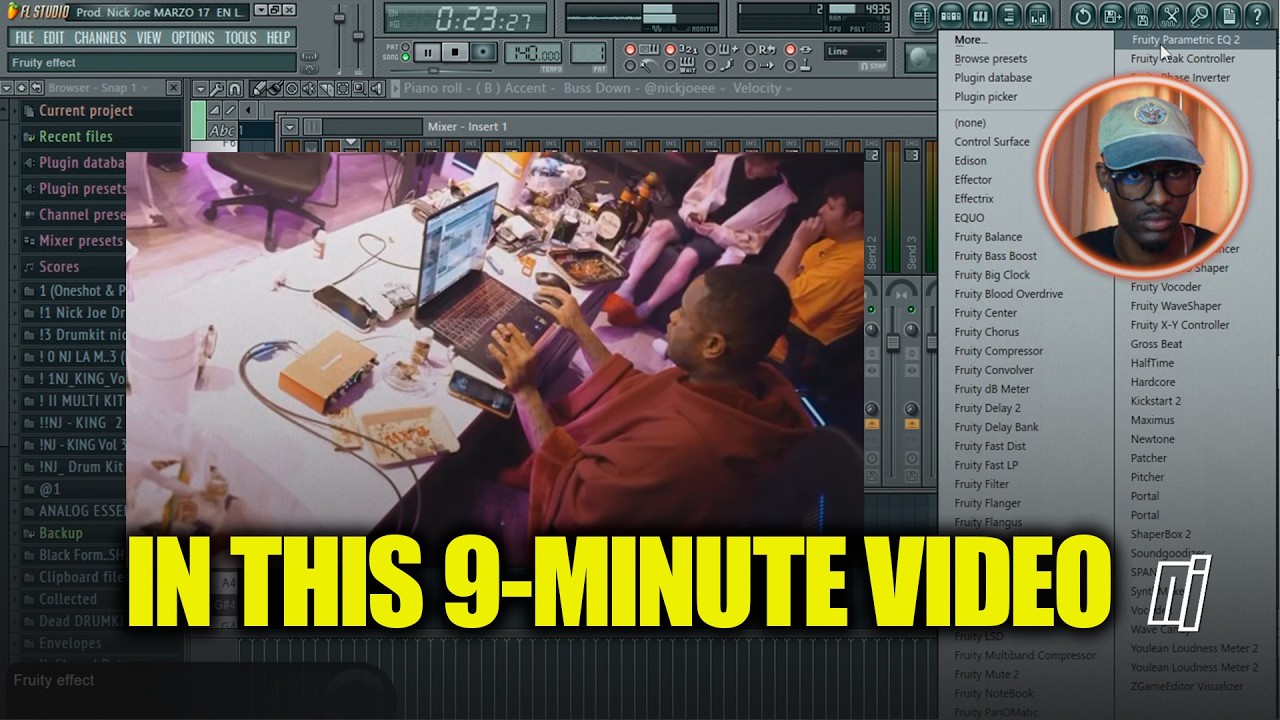Open the project info page icon
Image resolution: width=1280 pixels, height=720 pixels.
pyautogui.click(x=1227, y=16)
